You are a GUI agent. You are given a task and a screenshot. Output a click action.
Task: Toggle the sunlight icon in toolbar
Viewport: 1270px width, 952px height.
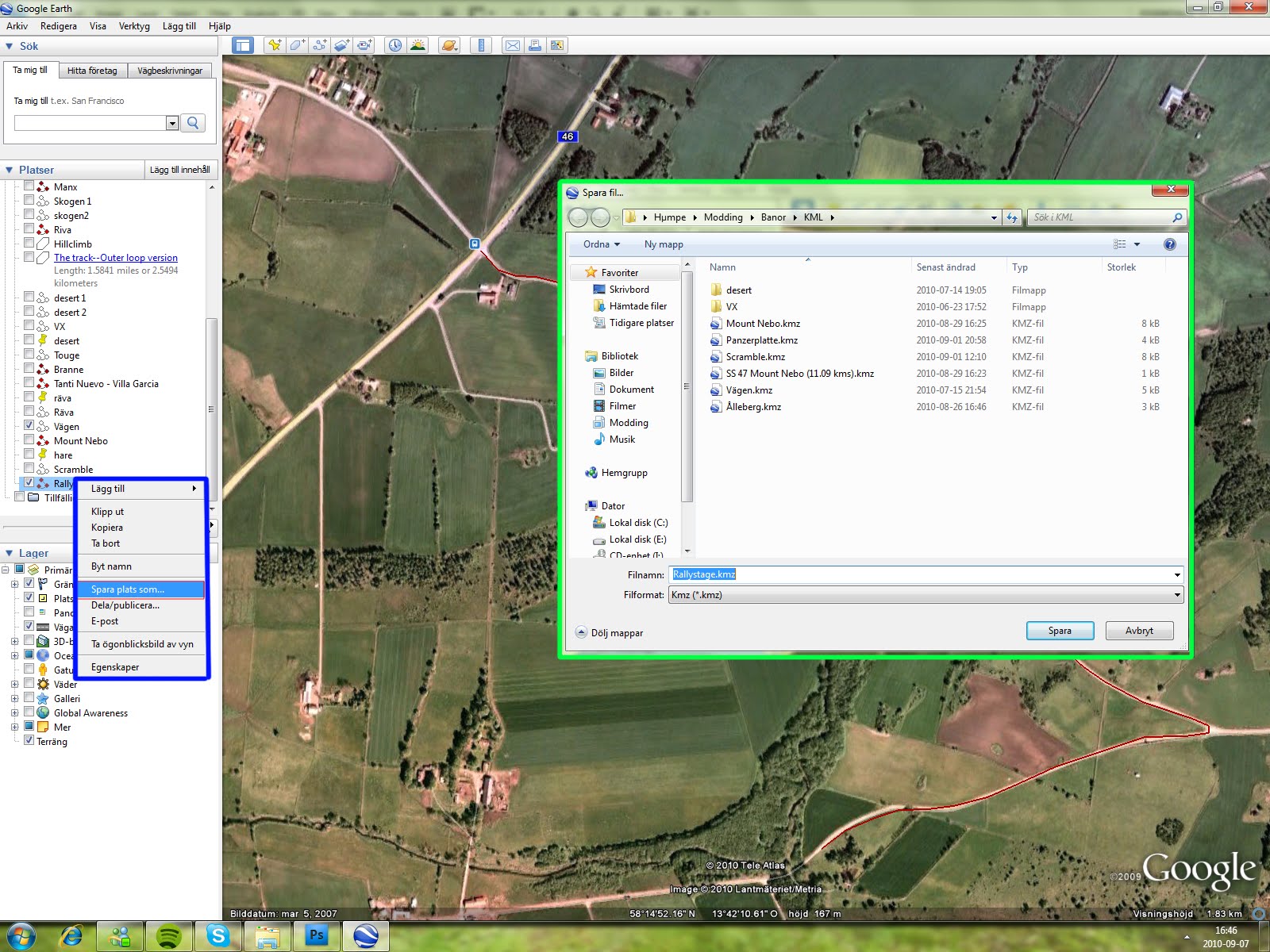[418, 45]
